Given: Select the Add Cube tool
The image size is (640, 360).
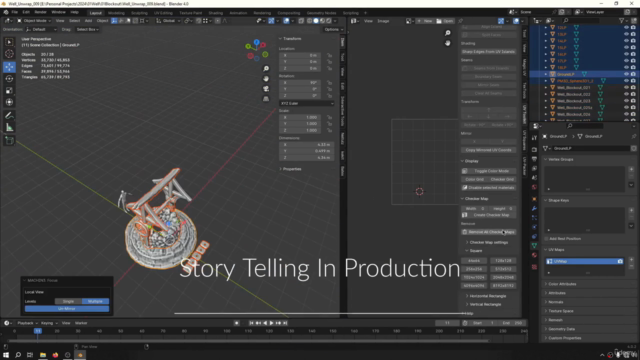Looking at the screenshot, I should (x=9, y=141).
